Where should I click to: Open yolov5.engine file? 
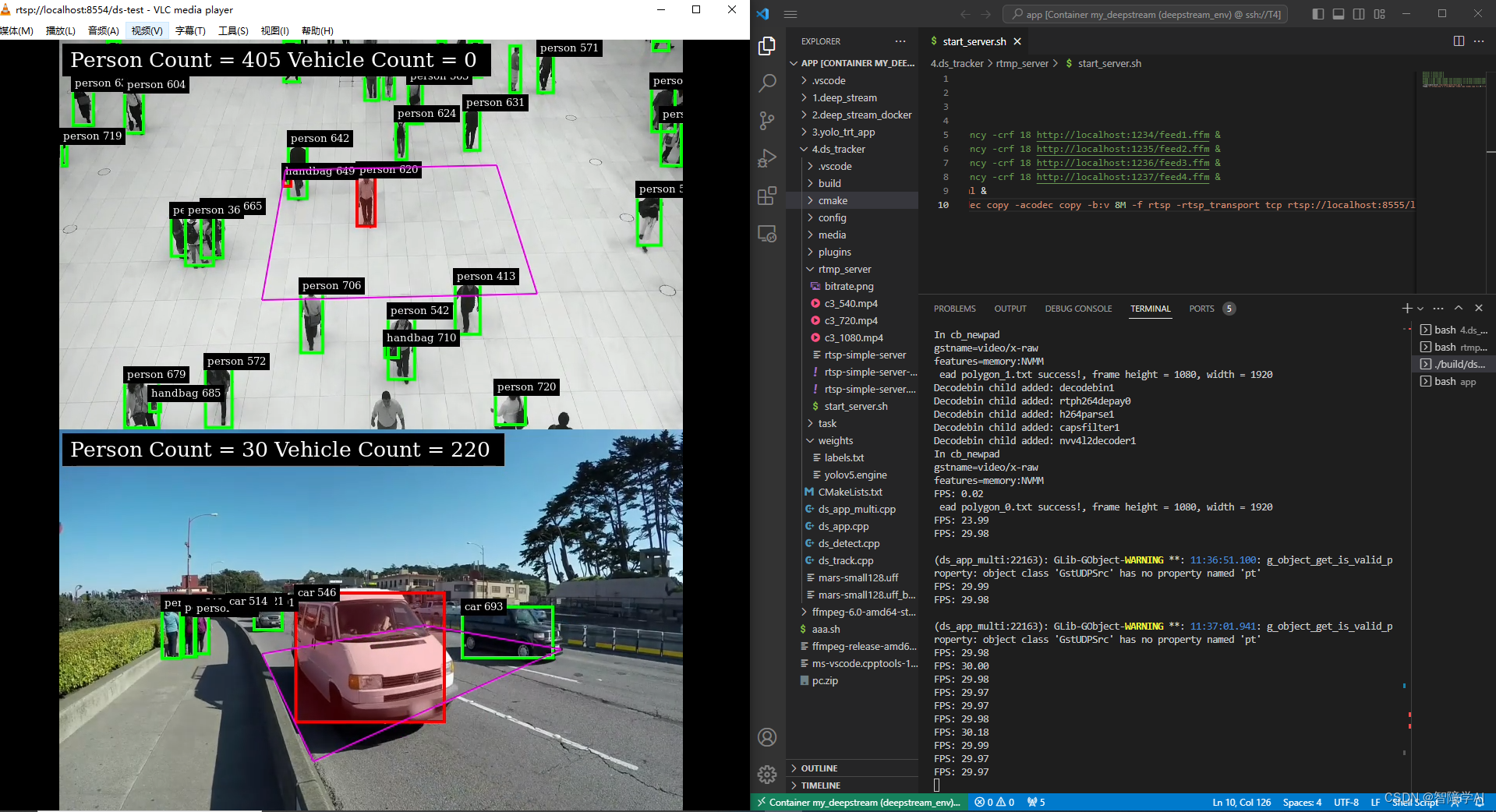tap(852, 475)
